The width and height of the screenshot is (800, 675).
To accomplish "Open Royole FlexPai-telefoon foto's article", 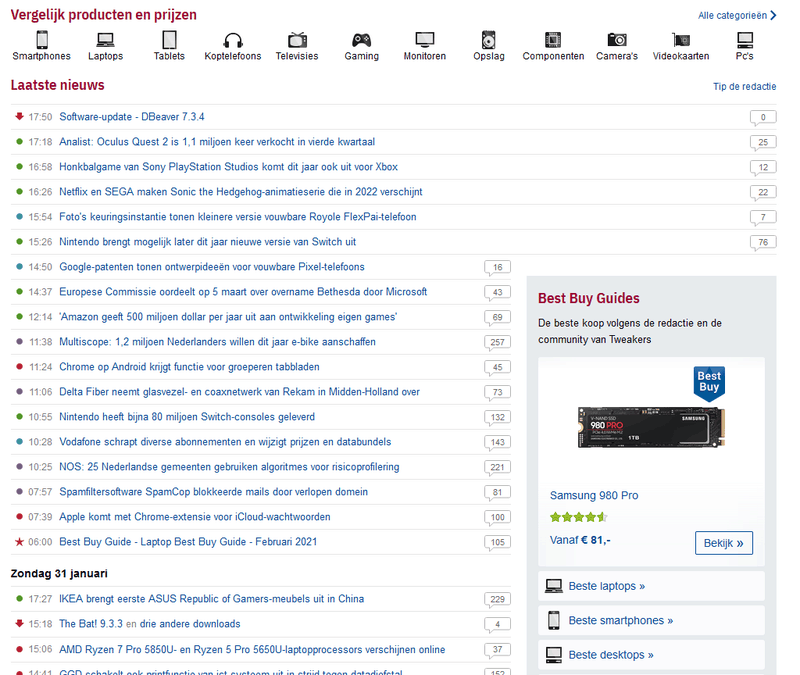I will click(x=238, y=217).
